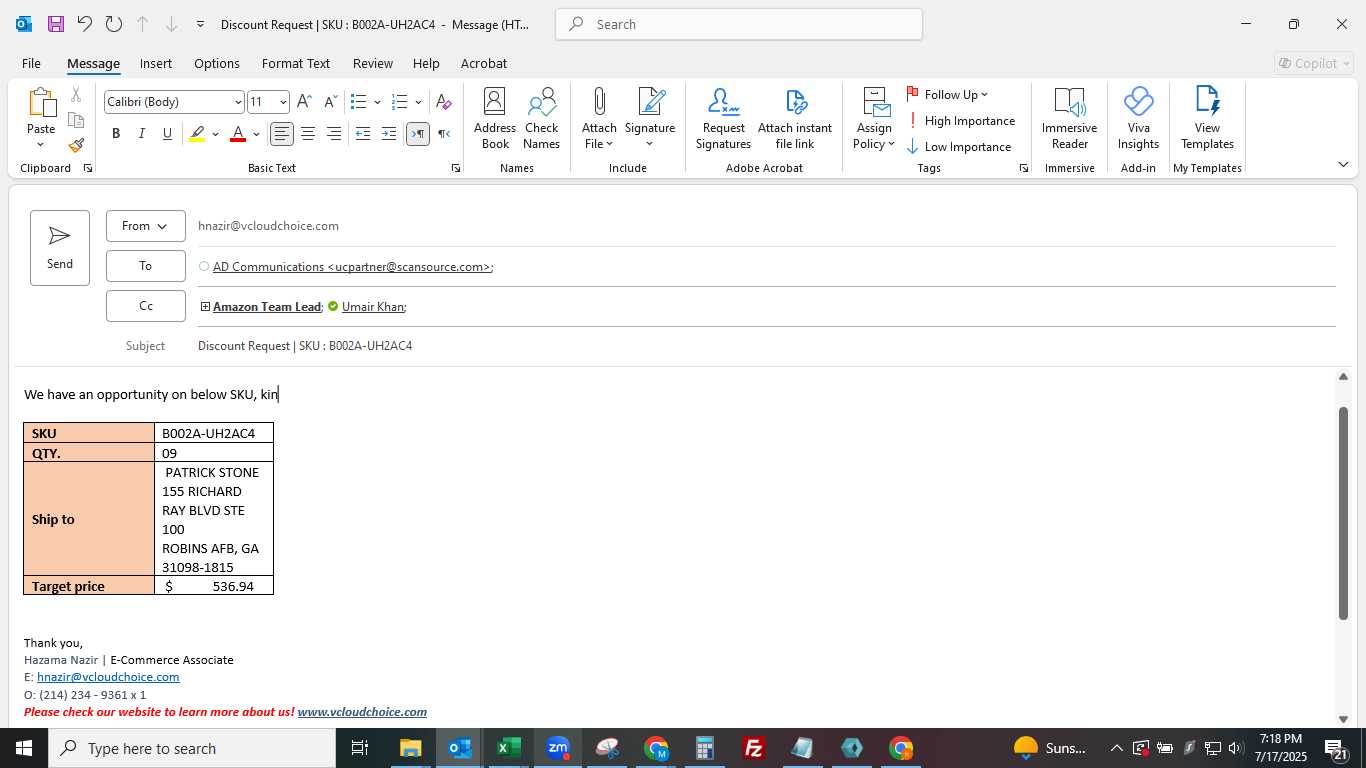Open font color palette dropdown arrow
This screenshot has width=1366, height=768.
click(x=257, y=134)
